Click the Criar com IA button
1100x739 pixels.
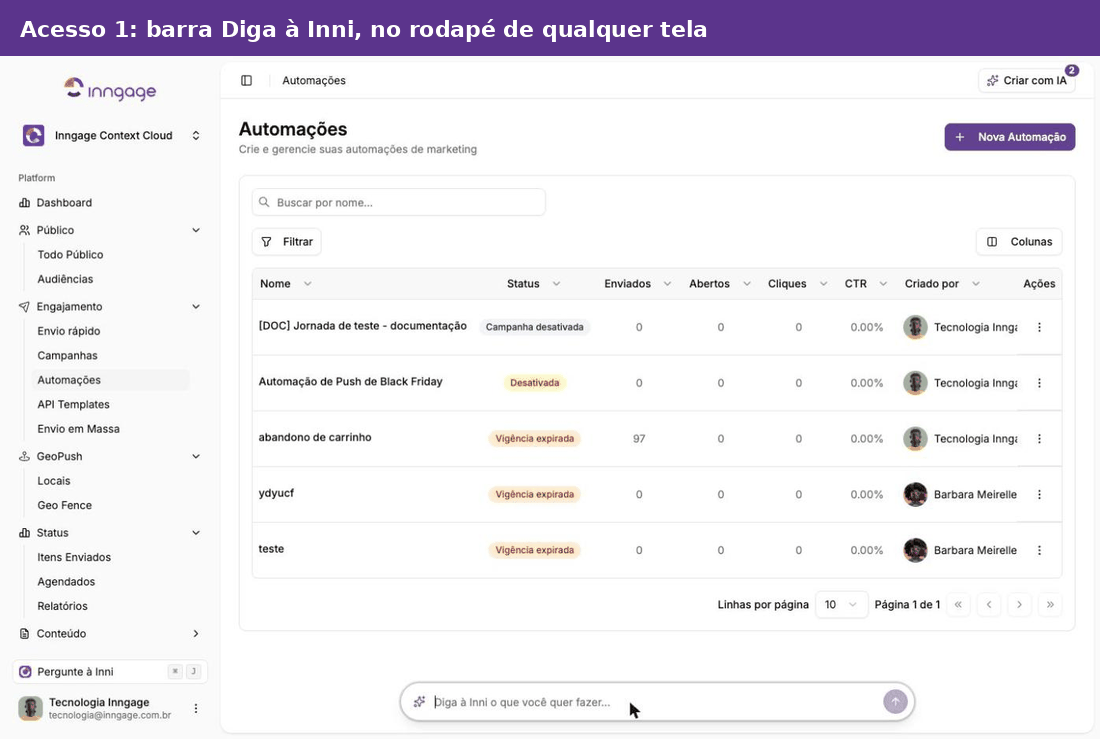[x=1027, y=81]
